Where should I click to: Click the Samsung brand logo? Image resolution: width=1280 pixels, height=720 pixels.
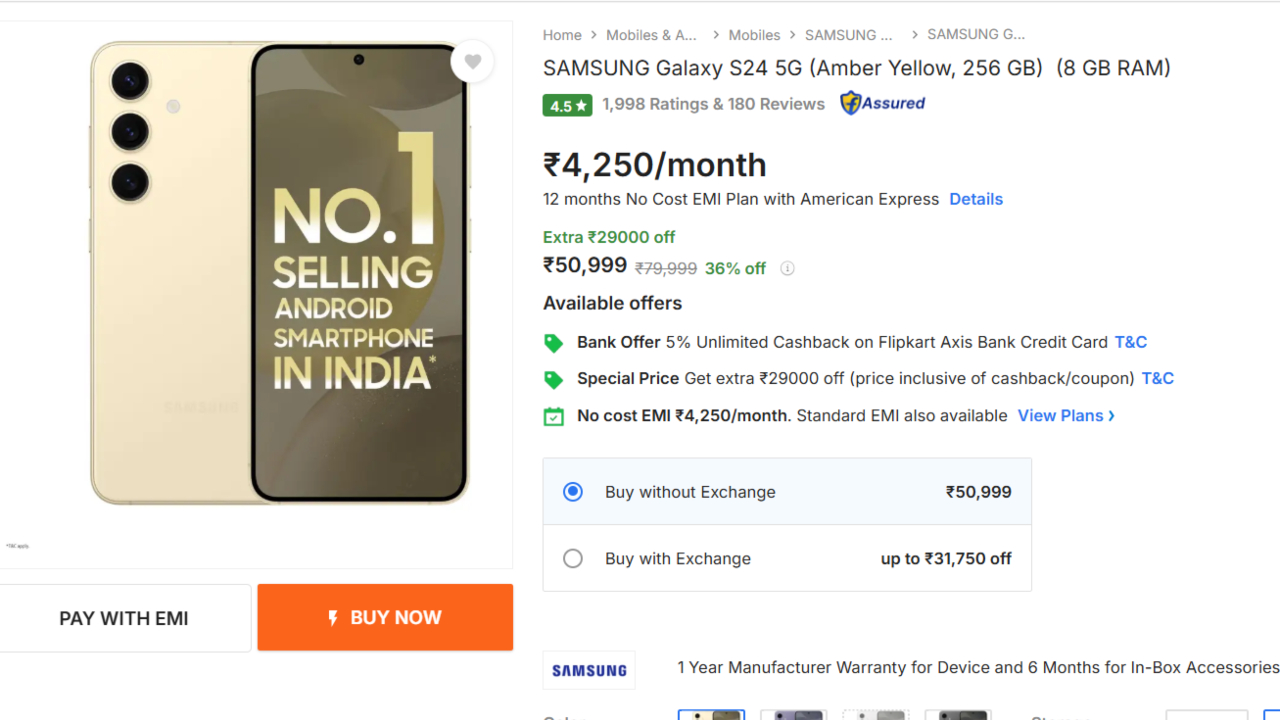tap(589, 670)
